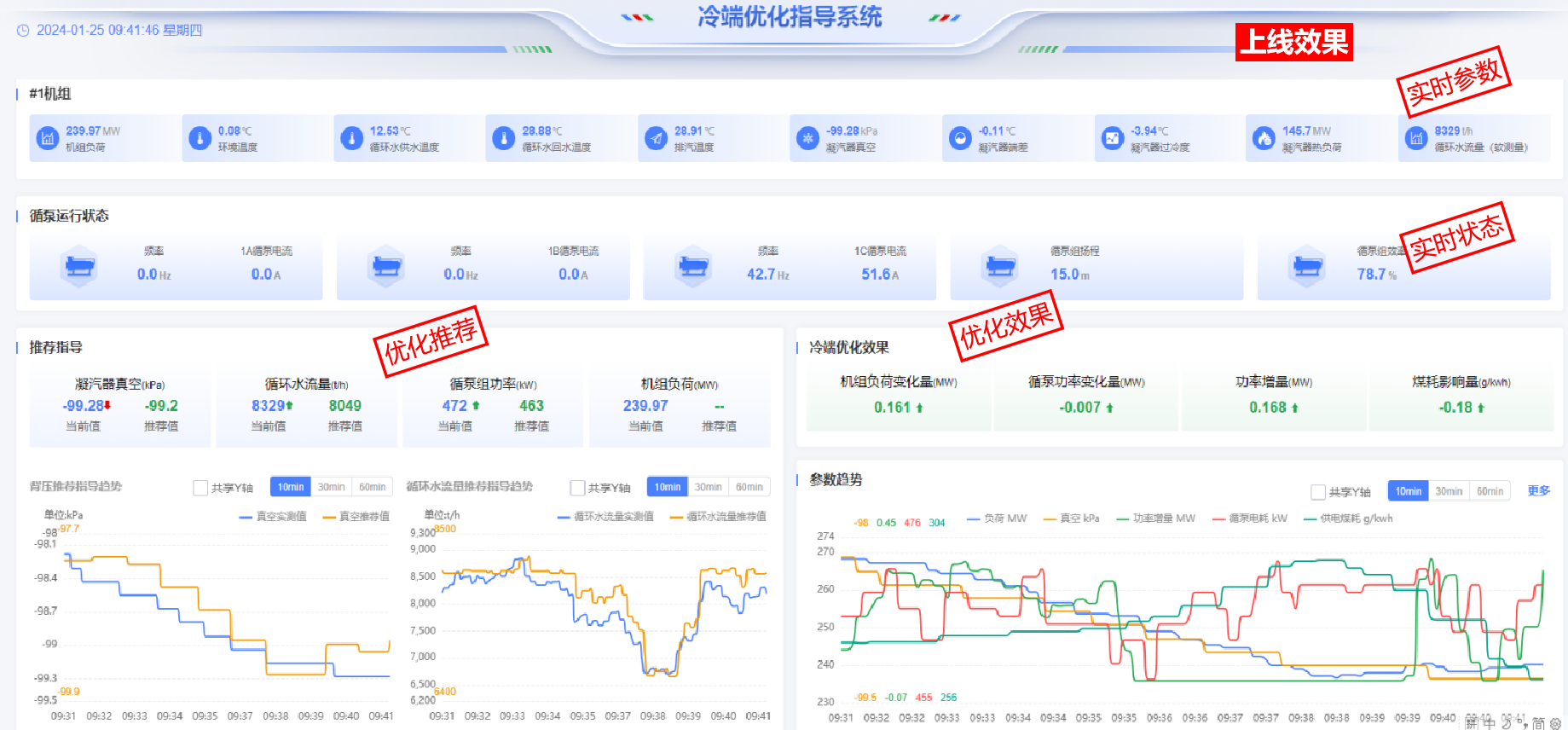Select 60min tab in 循环水流量 chart

coord(749,487)
